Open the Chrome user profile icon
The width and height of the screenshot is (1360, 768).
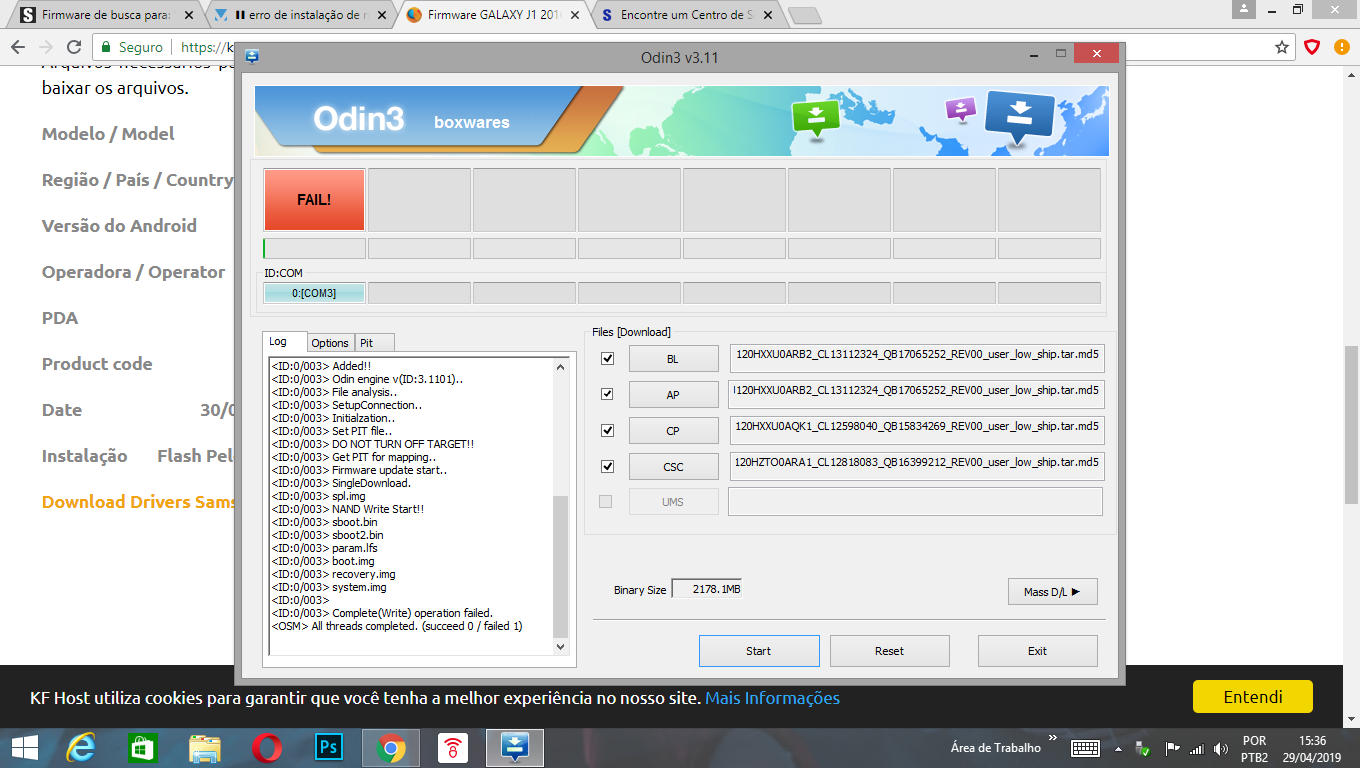1242,10
